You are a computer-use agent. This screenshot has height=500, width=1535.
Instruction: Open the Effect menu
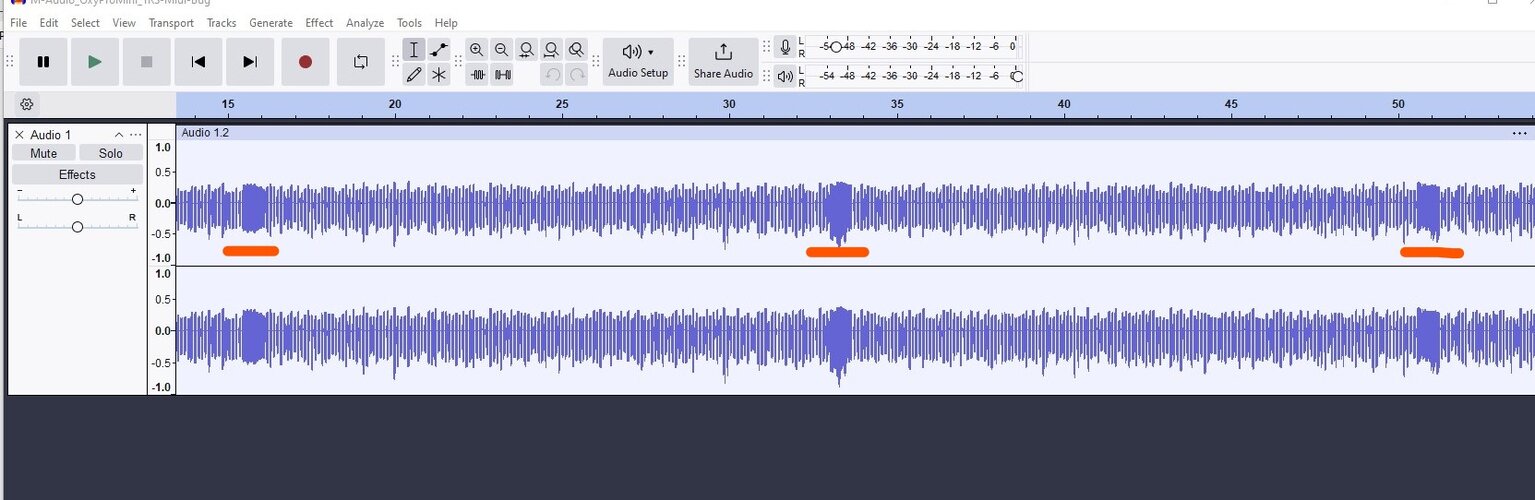tap(319, 23)
